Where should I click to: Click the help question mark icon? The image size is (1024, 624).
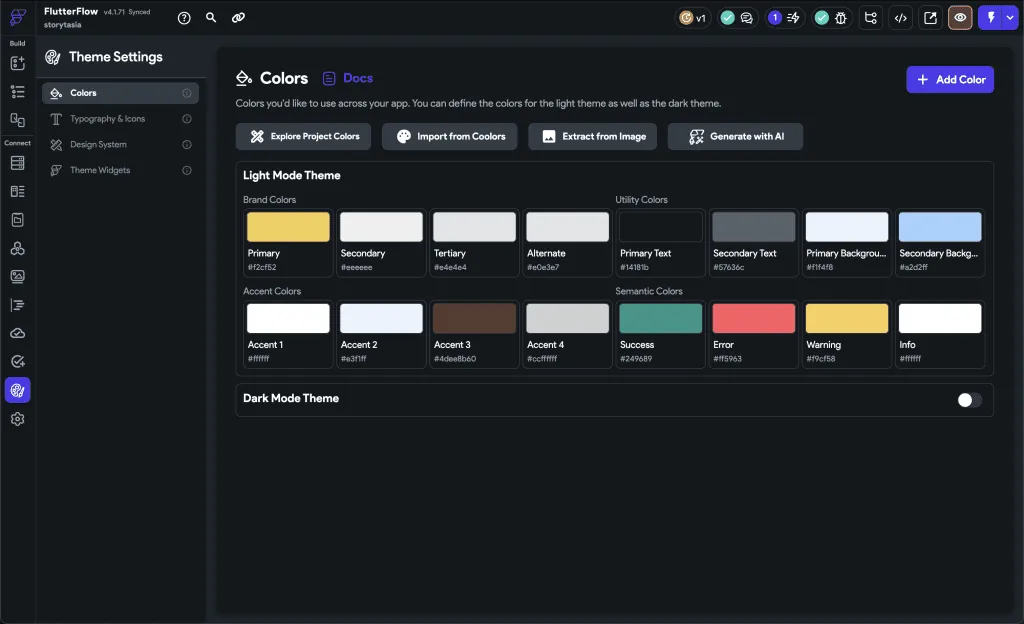point(183,18)
